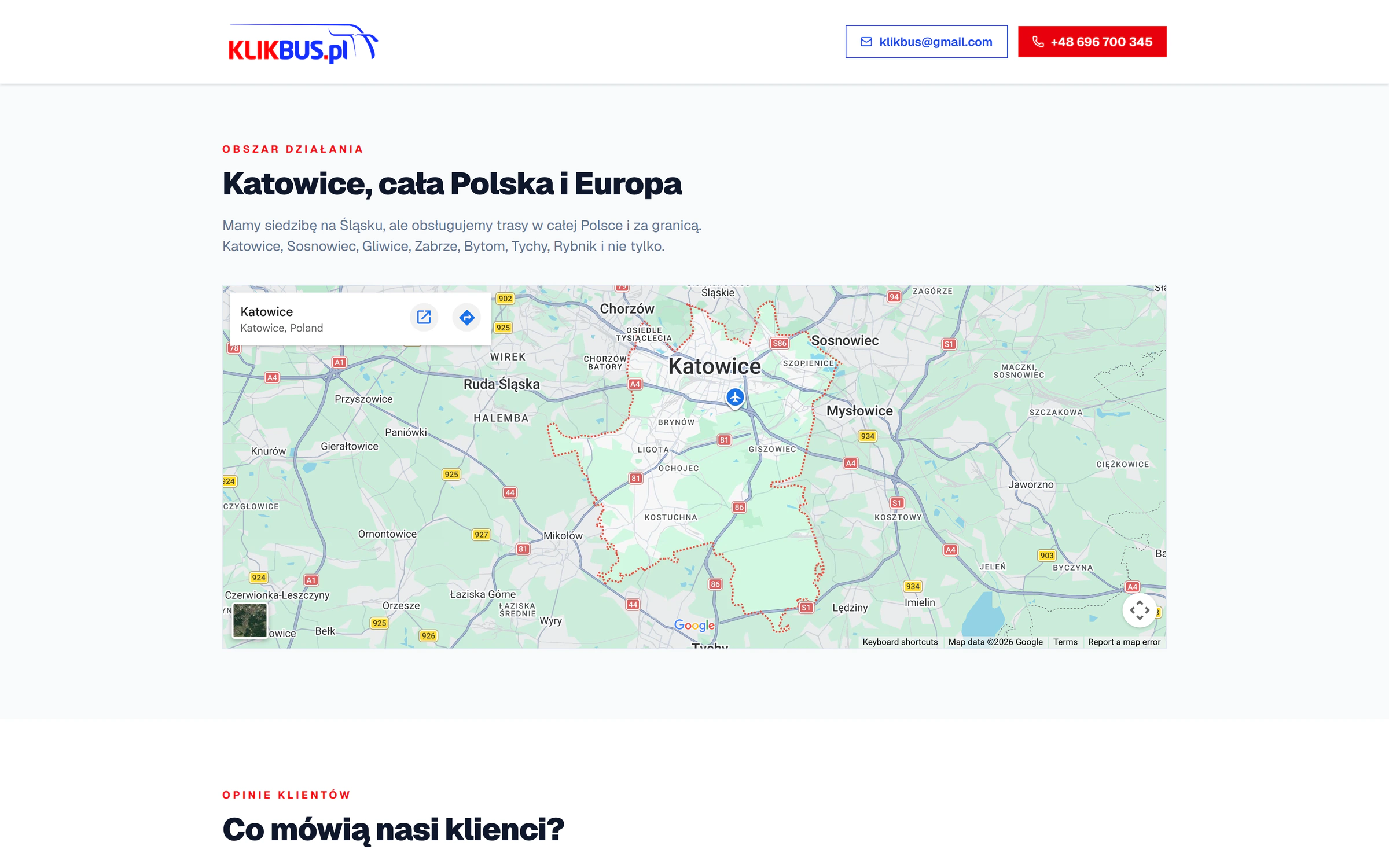Screen dimensions: 1389x868
Task: Open Katowice in larger map icon
Action: [424, 317]
